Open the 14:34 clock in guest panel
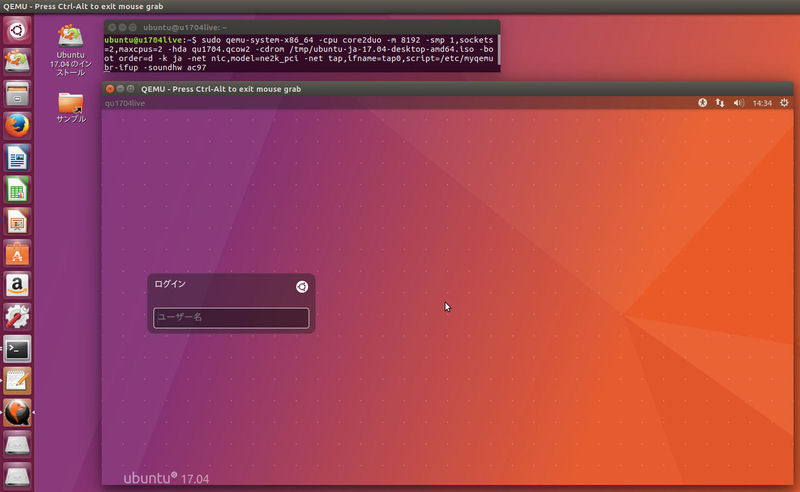Image resolution: width=800 pixels, height=492 pixels. (762, 103)
